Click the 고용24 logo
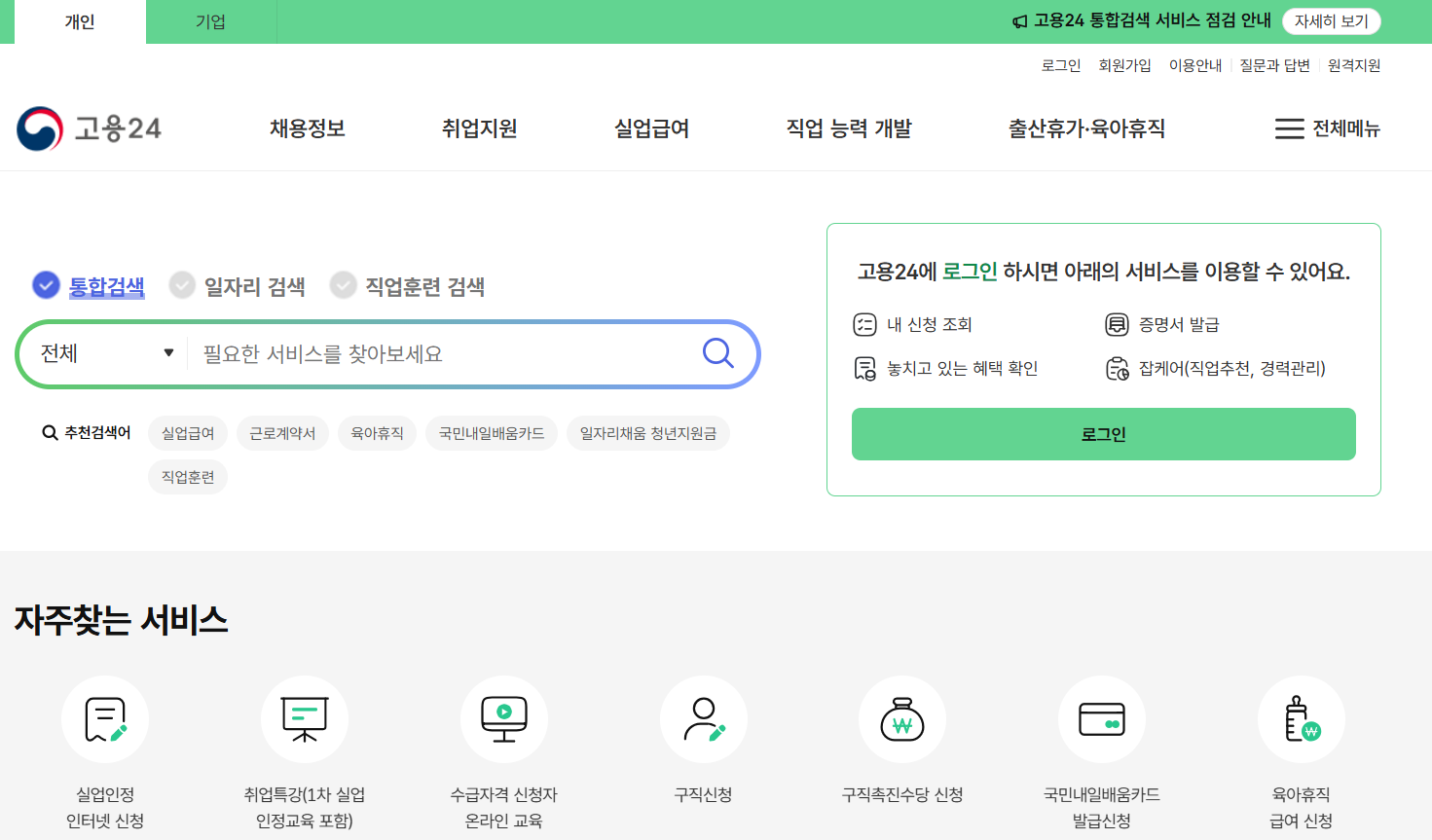 coord(89,128)
